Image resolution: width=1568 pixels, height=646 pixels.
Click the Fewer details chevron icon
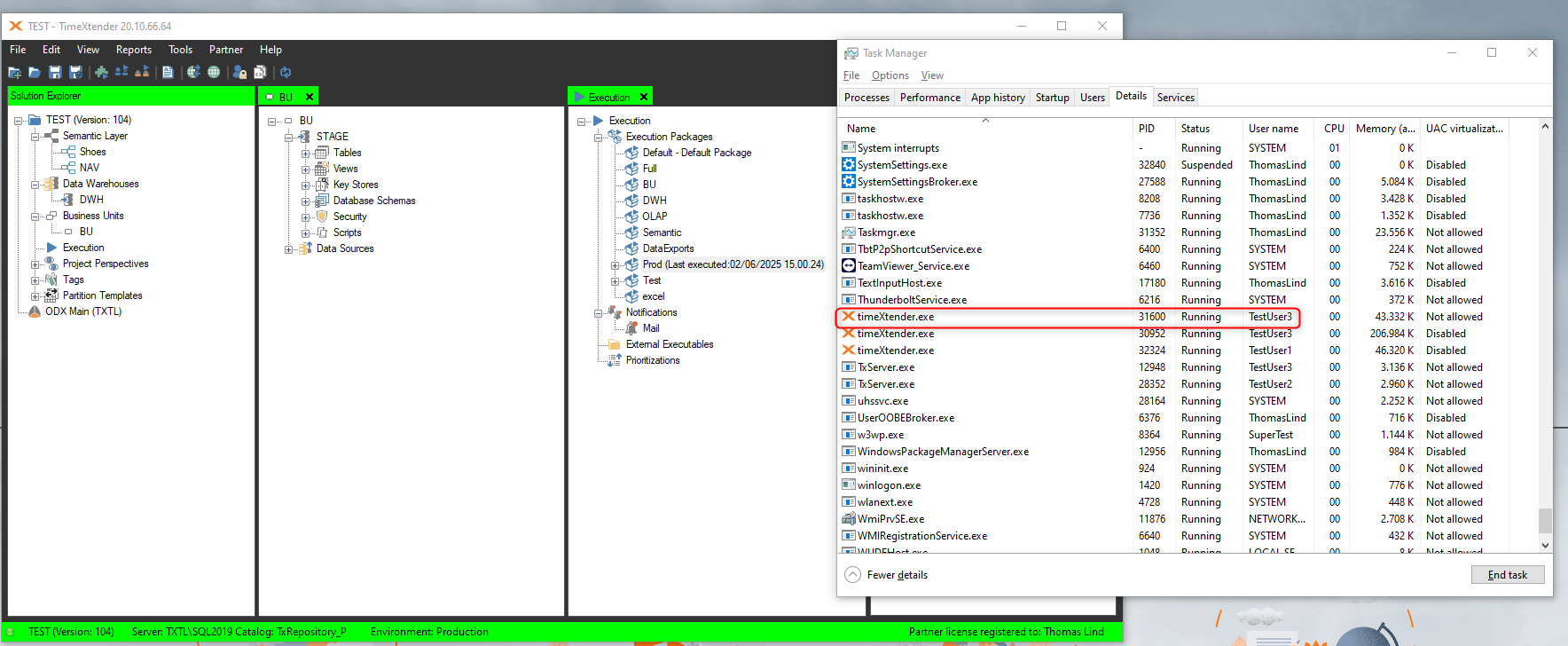852,574
